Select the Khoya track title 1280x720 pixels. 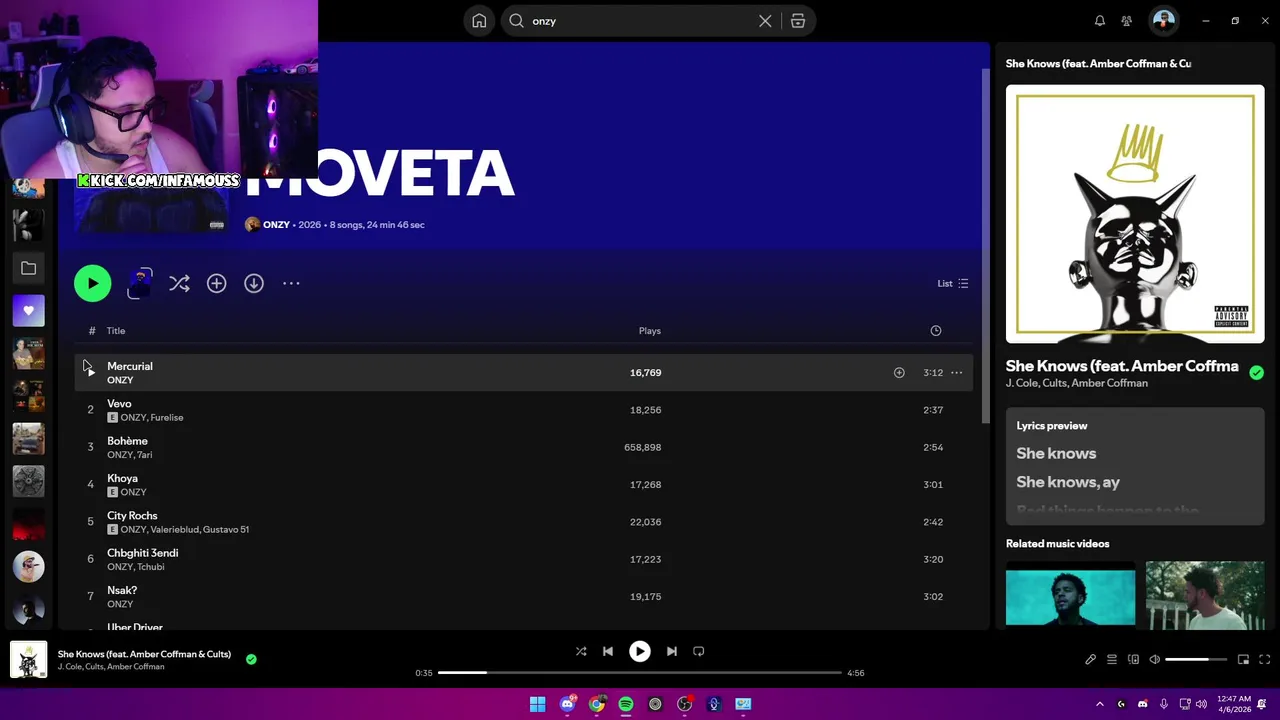[x=122, y=478]
